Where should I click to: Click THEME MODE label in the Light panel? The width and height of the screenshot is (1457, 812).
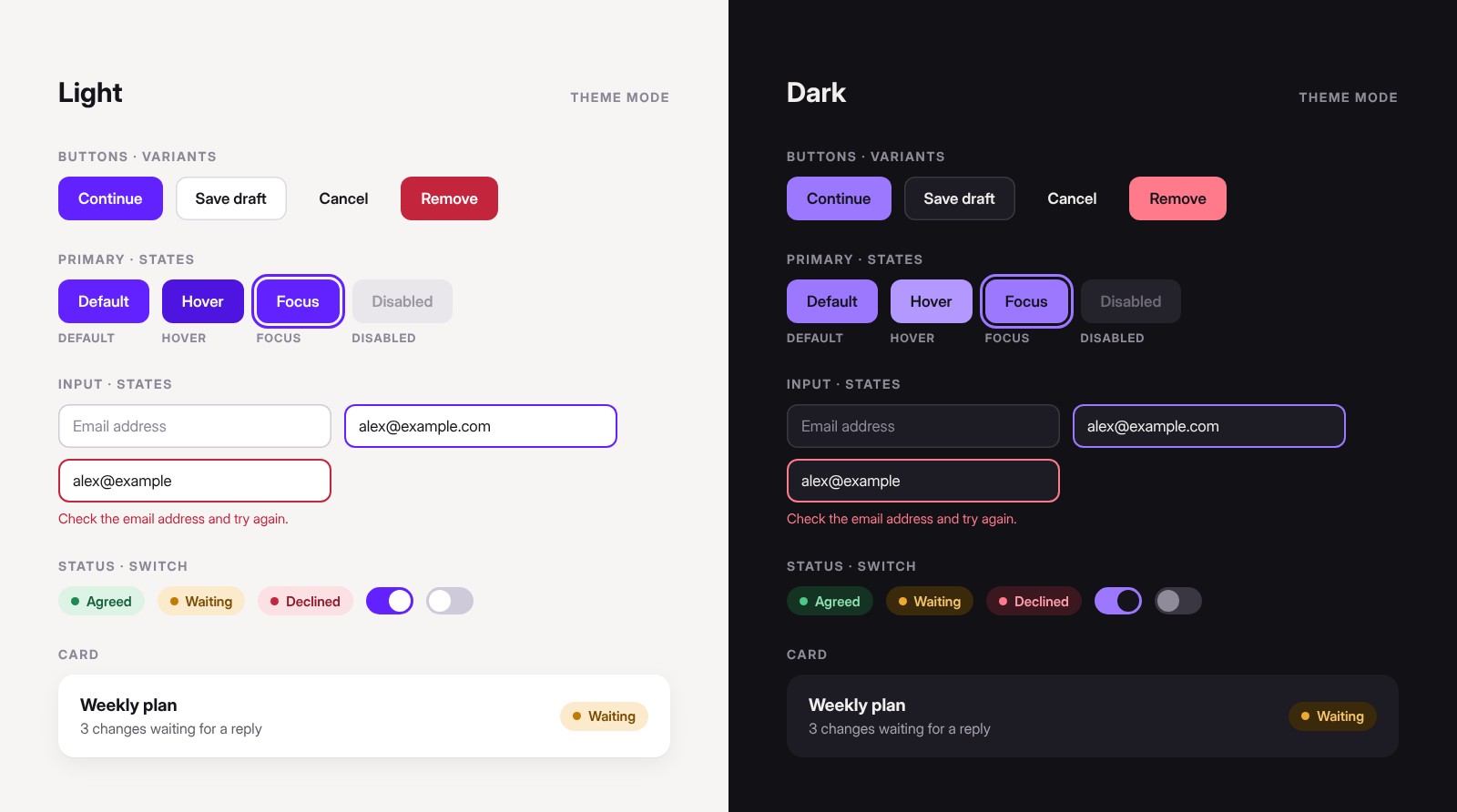click(620, 97)
